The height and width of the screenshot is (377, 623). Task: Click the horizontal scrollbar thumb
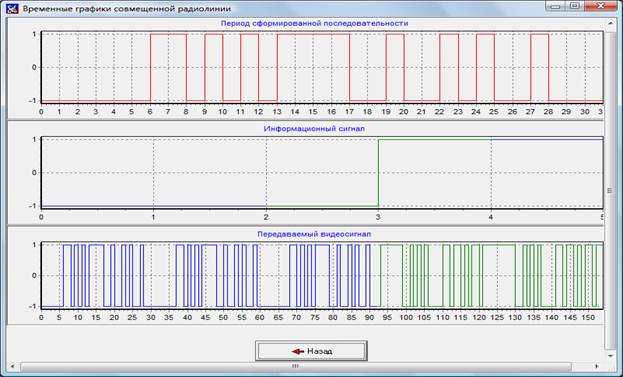point(296,366)
